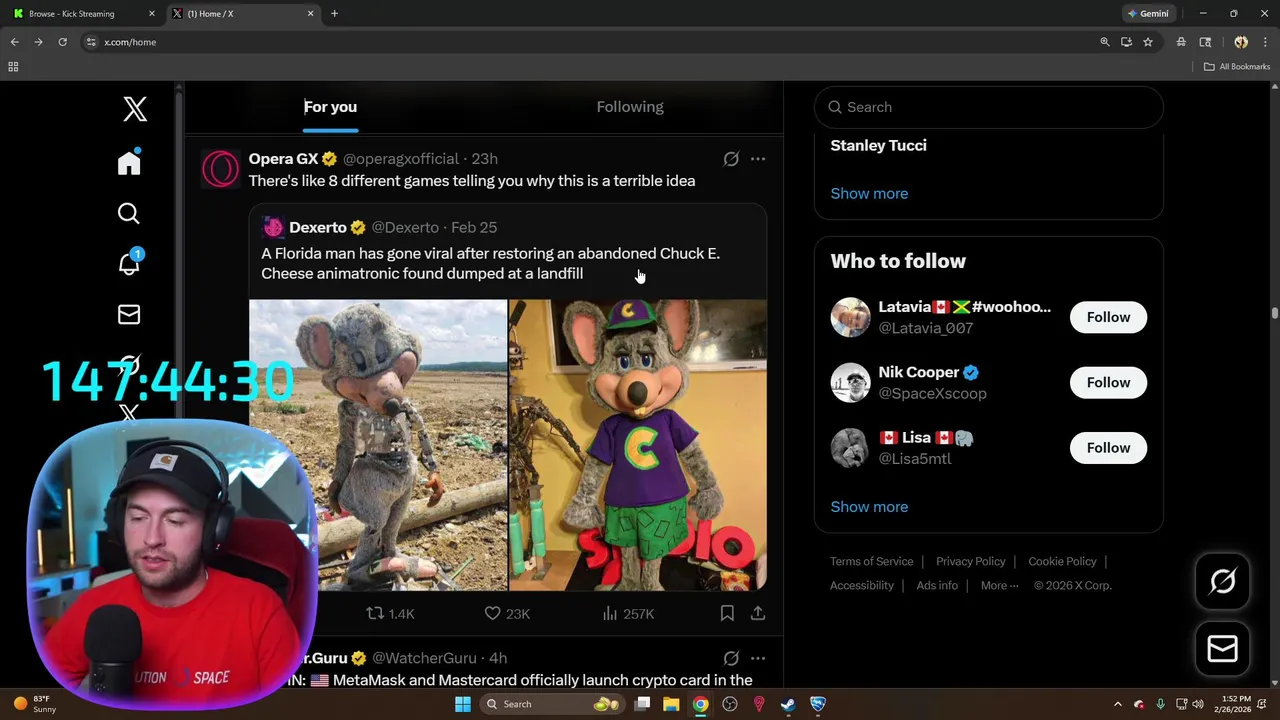Open Cookie Policy link
1280x720 pixels.
pyautogui.click(x=1062, y=562)
